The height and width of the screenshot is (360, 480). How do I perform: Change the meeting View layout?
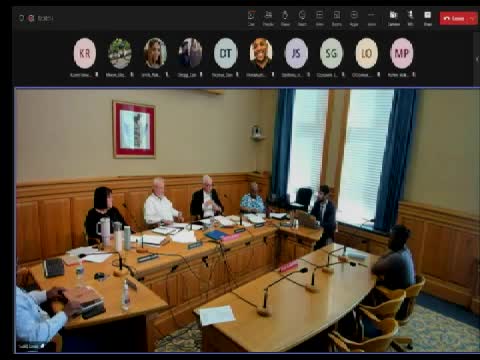[319, 18]
